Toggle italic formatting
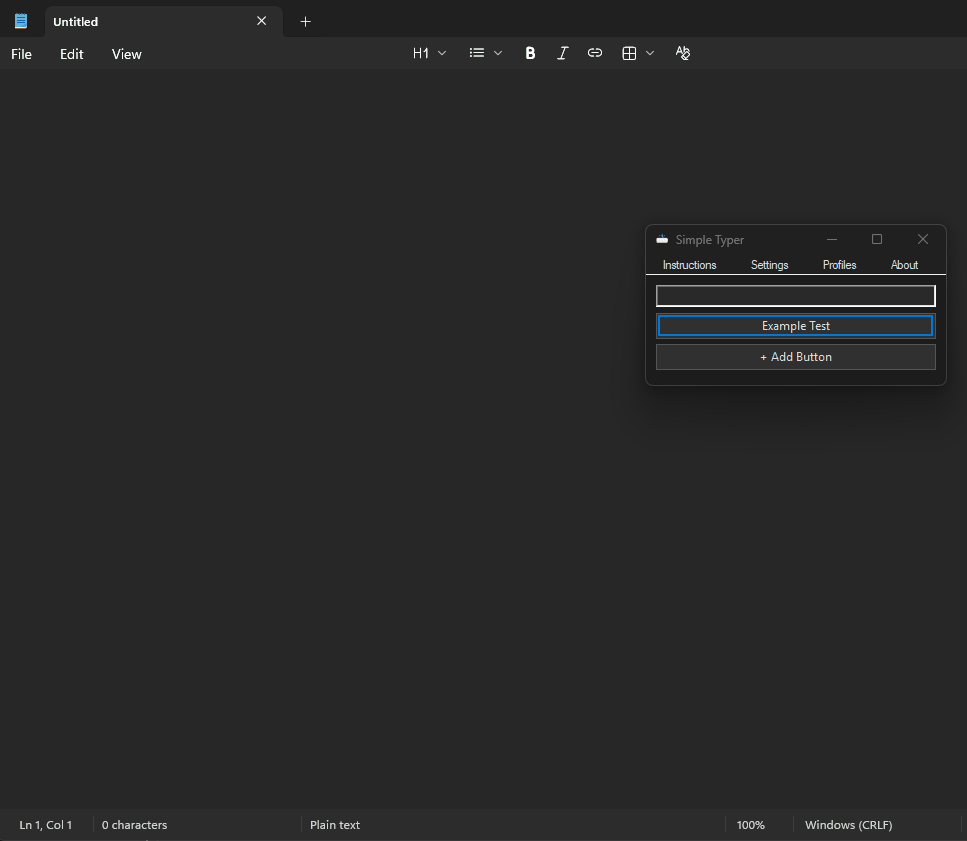Screen dimensions: 967x841 pyautogui.click(x=562, y=53)
